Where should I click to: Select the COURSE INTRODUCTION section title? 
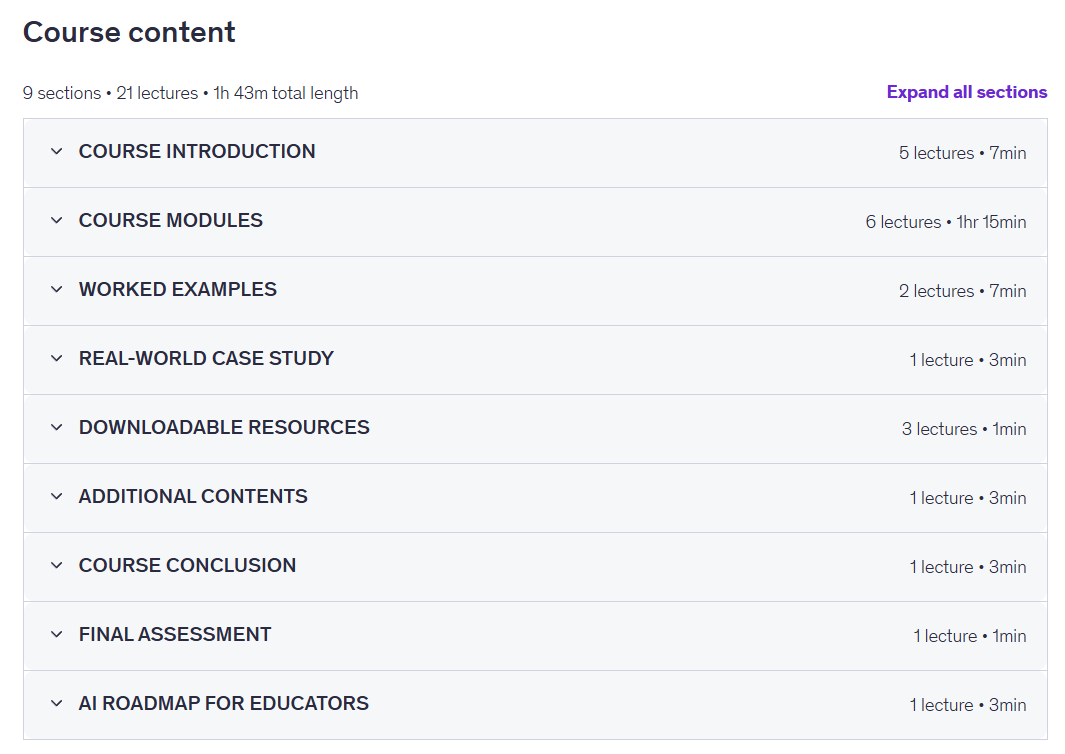click(x=197, y=151)
